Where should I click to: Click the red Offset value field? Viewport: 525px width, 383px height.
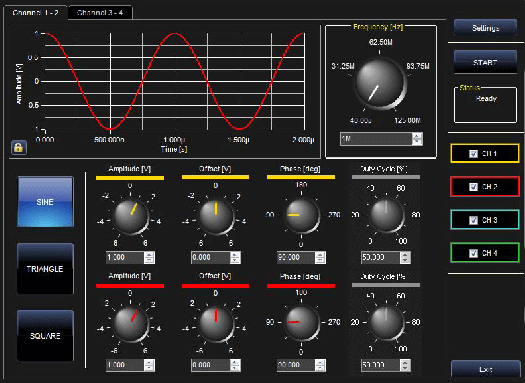point(211,365)
